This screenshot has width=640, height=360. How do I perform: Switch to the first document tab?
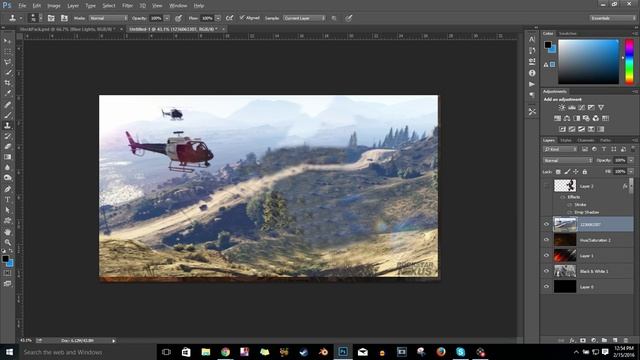pyautogui.click(x=67, y=29)
